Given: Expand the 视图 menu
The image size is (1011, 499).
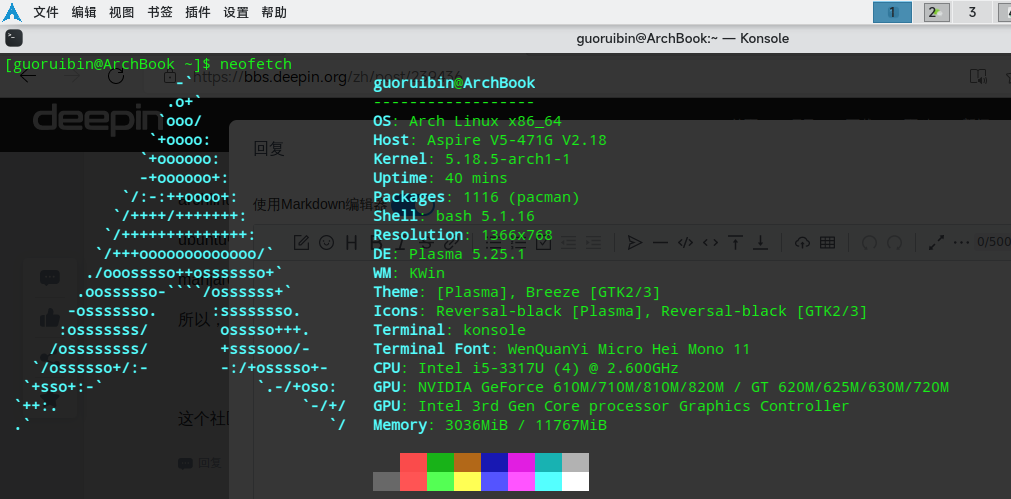Looking at the screenshot, I should point(121,12).
